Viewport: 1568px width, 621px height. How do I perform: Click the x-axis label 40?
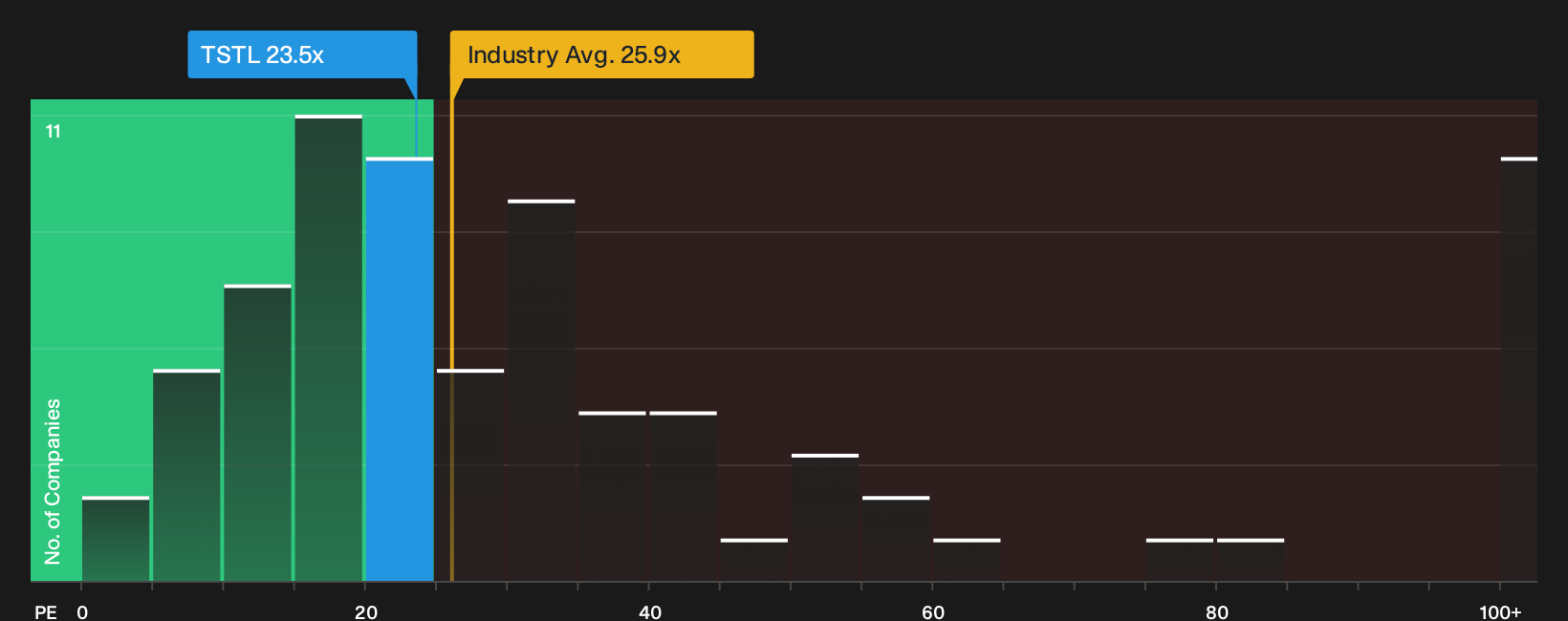pos(650,611)
